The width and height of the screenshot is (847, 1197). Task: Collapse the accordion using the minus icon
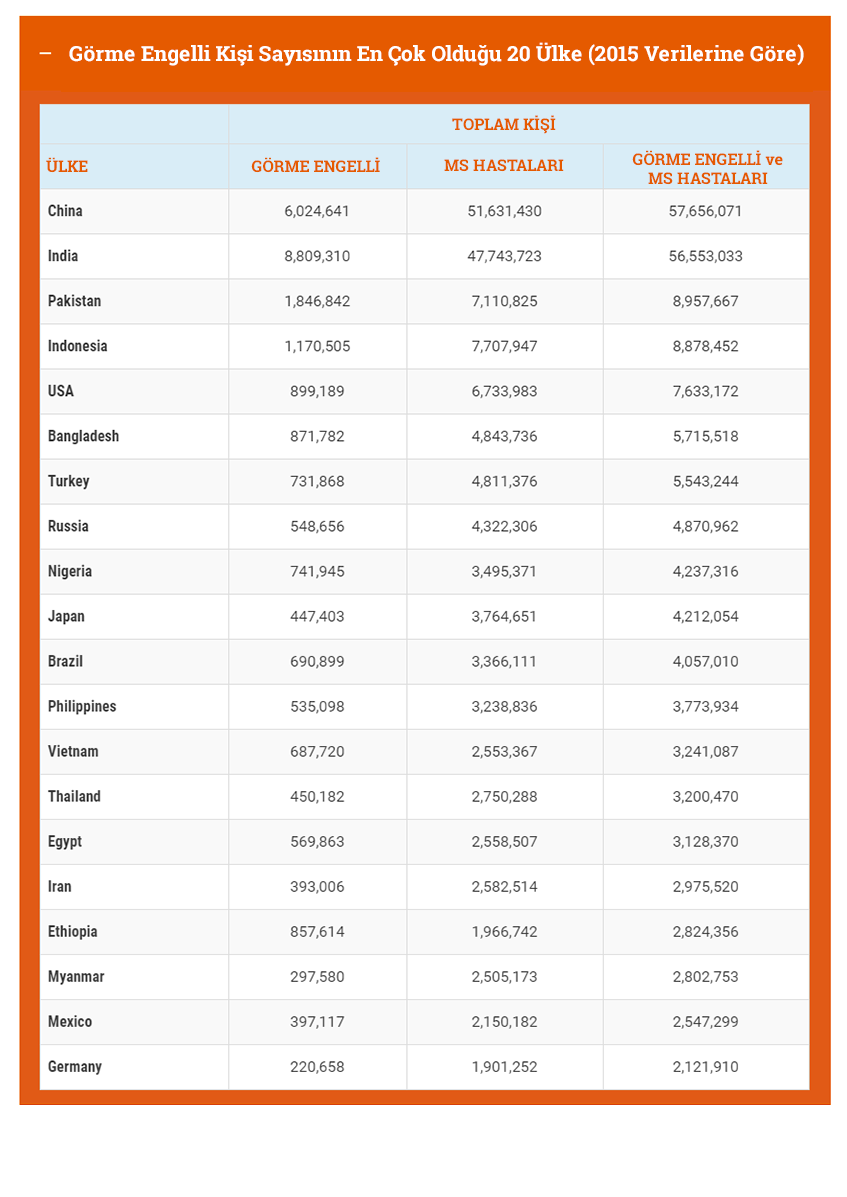pyautogui.click(x=45, y=54)
